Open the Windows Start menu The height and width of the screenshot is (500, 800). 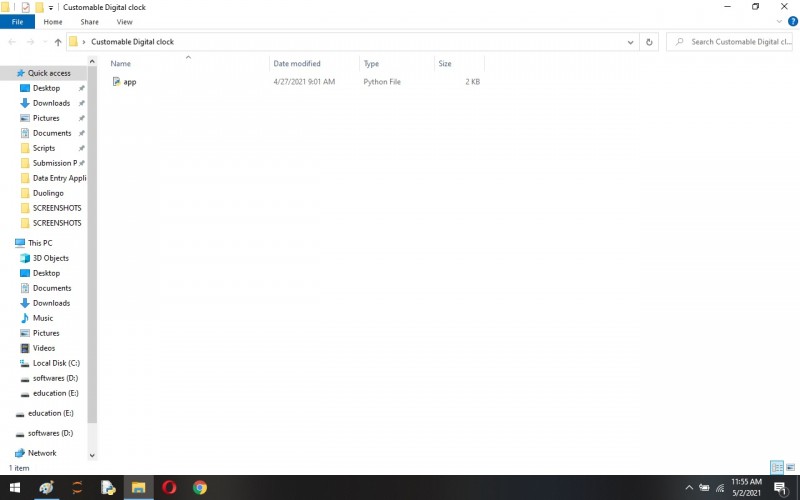tap(15, 488)
